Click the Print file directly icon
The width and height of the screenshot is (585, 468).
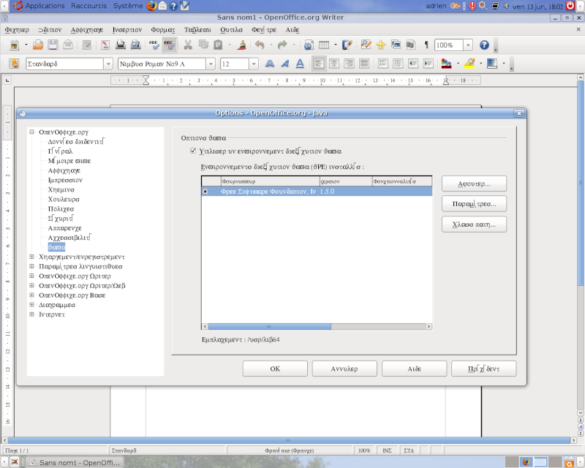[120, 45]
